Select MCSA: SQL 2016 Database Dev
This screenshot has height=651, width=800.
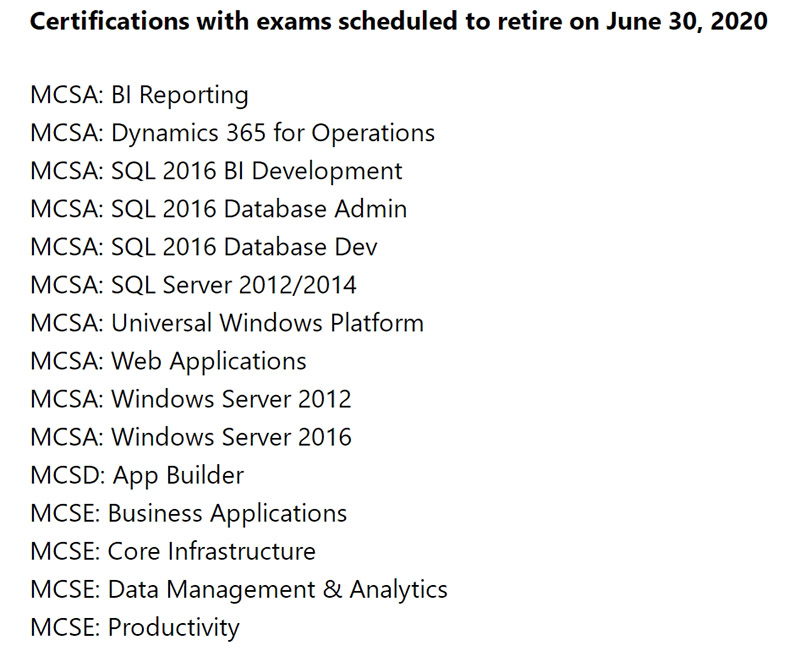204,247
